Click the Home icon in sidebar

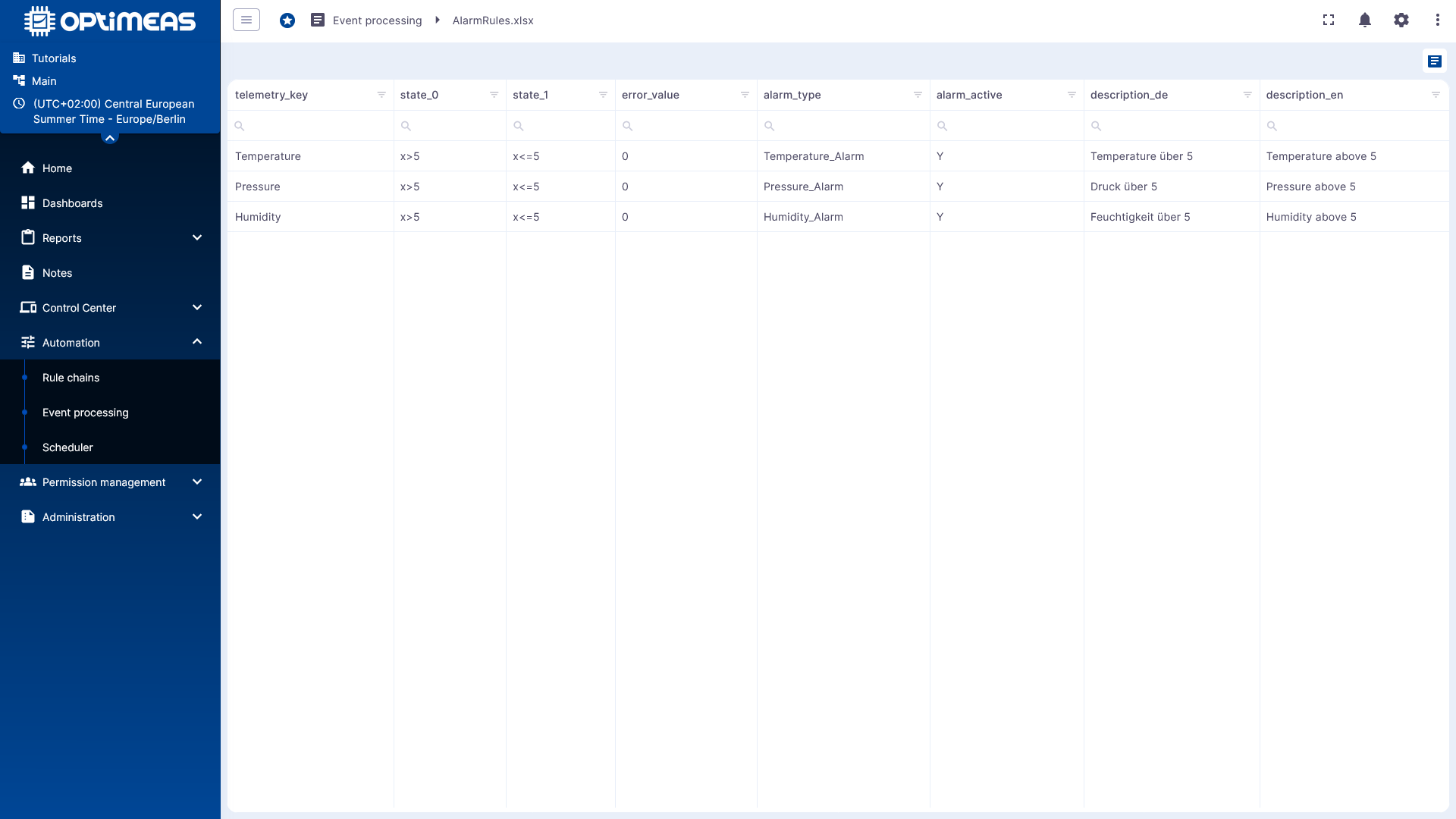28,168
